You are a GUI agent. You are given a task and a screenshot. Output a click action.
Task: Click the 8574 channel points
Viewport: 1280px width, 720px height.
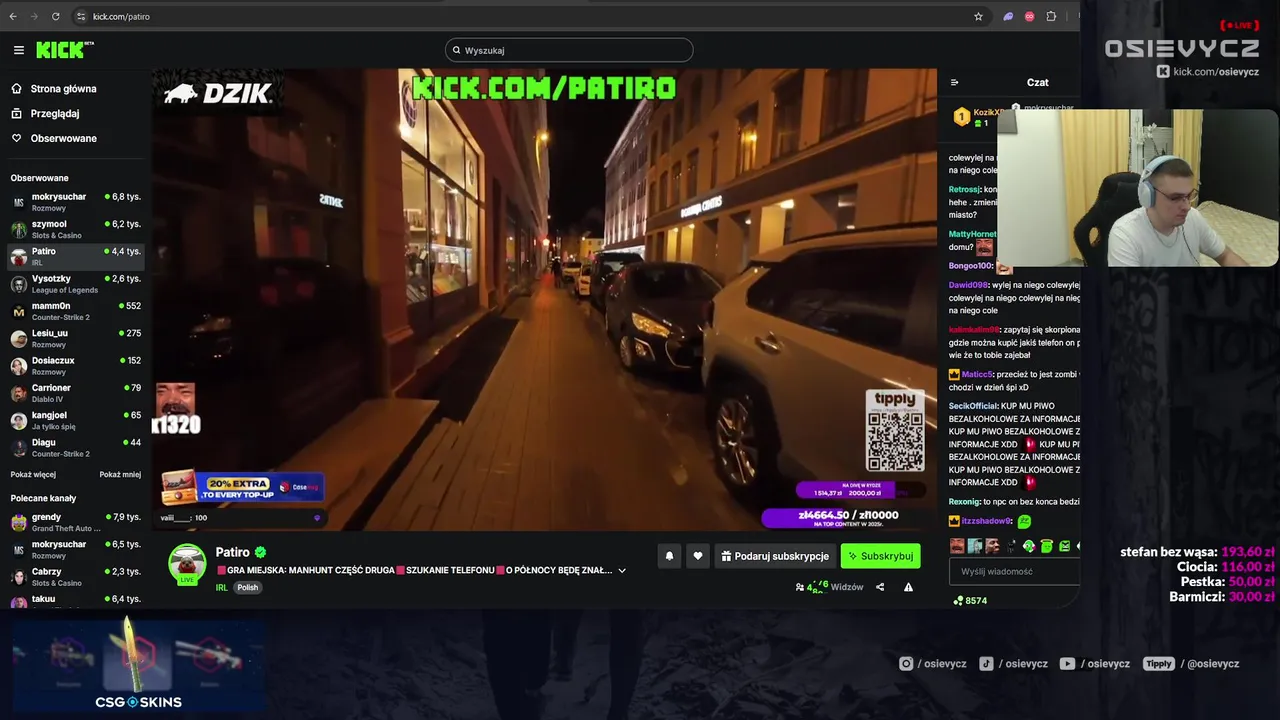click(x=970, y=601)
